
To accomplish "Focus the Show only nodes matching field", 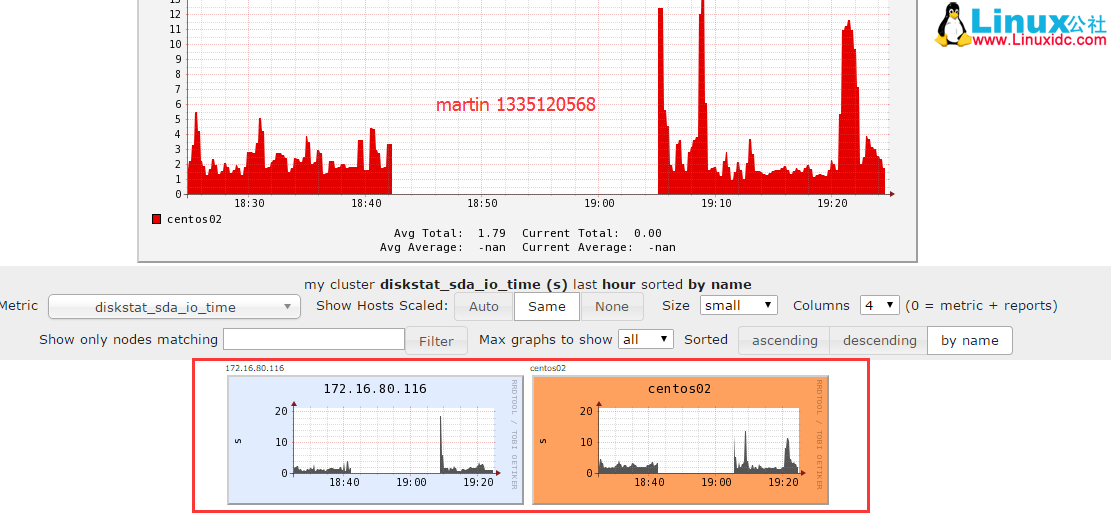I will [x=313, y=340].
